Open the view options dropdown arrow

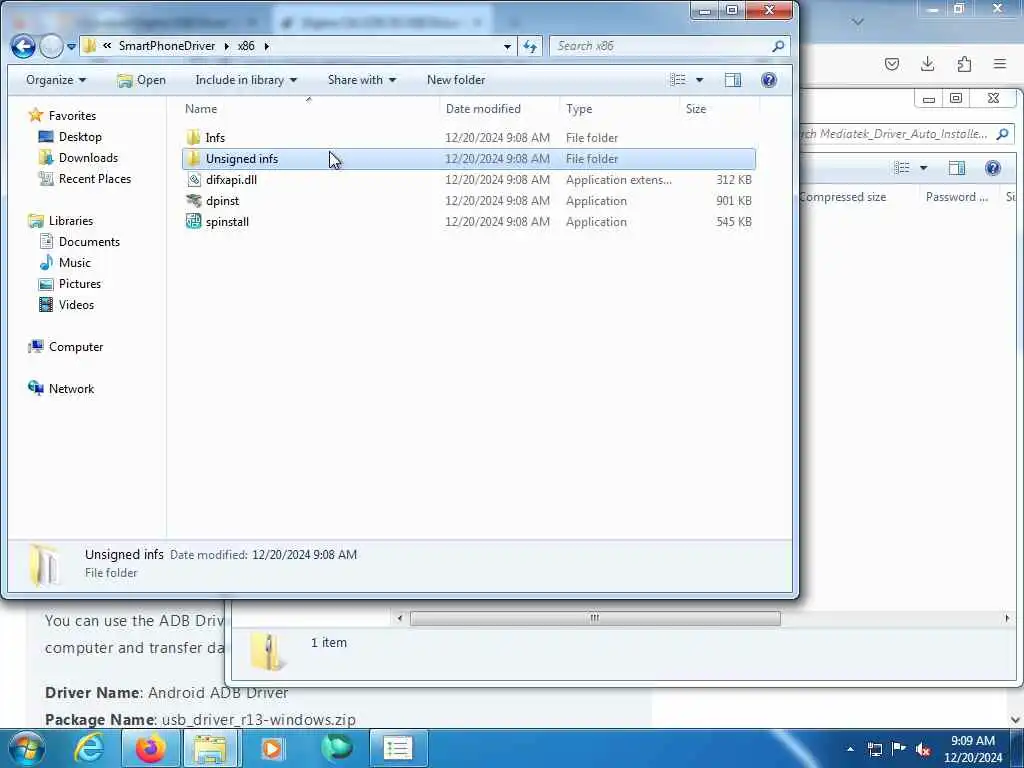coord(699,80)
